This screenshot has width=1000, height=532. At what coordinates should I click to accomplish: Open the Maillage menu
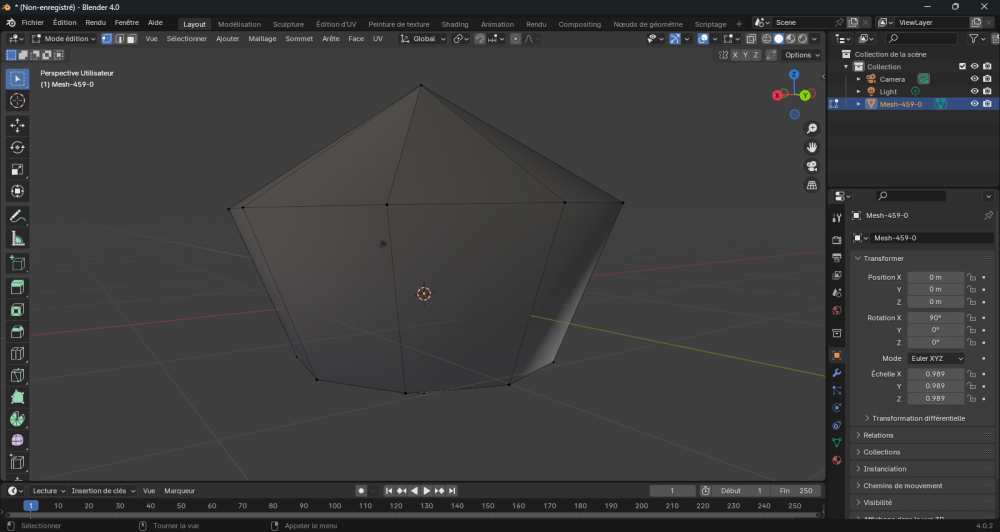click(262, 39)
